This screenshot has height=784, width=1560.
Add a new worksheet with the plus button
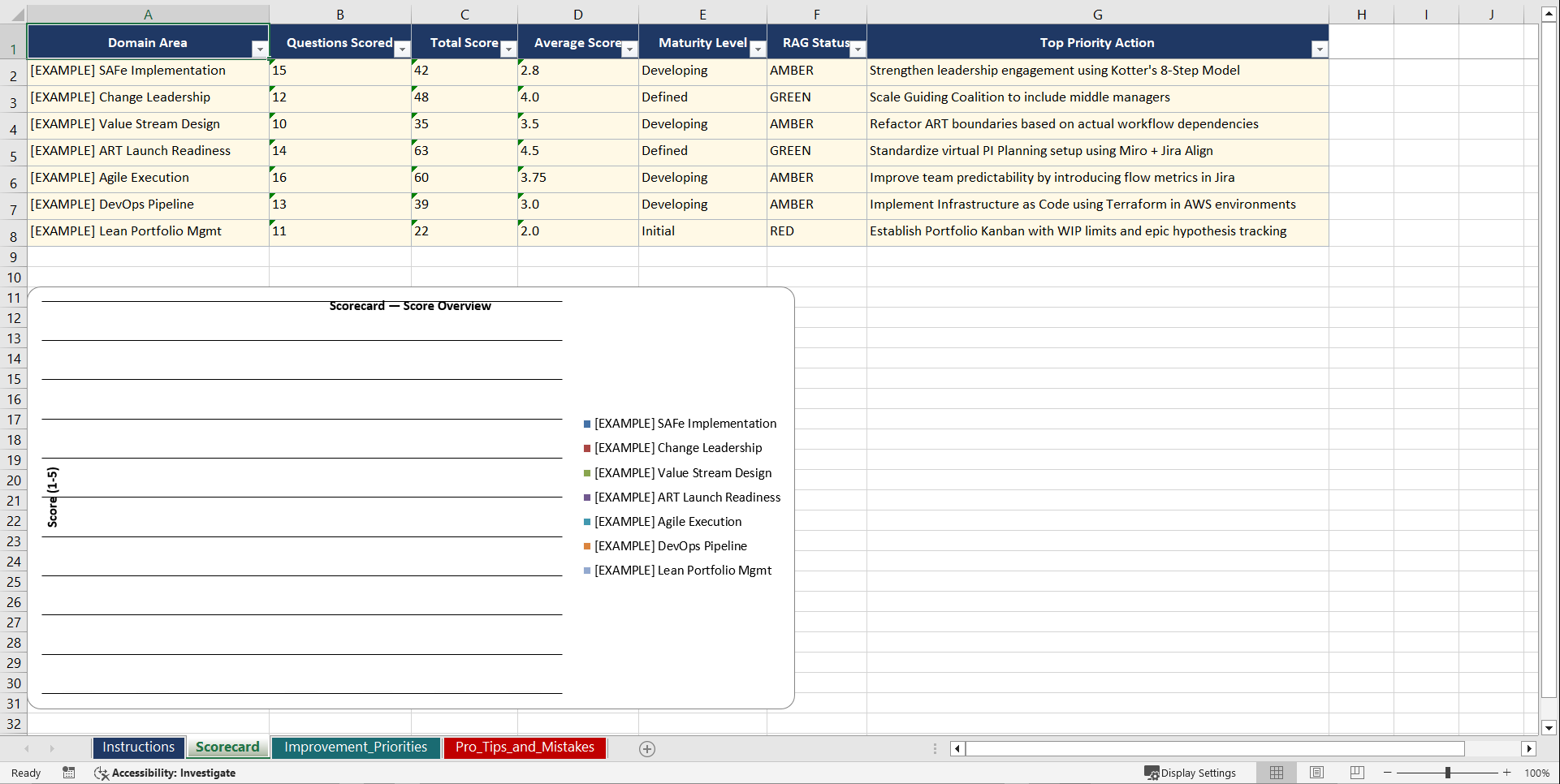646,748
